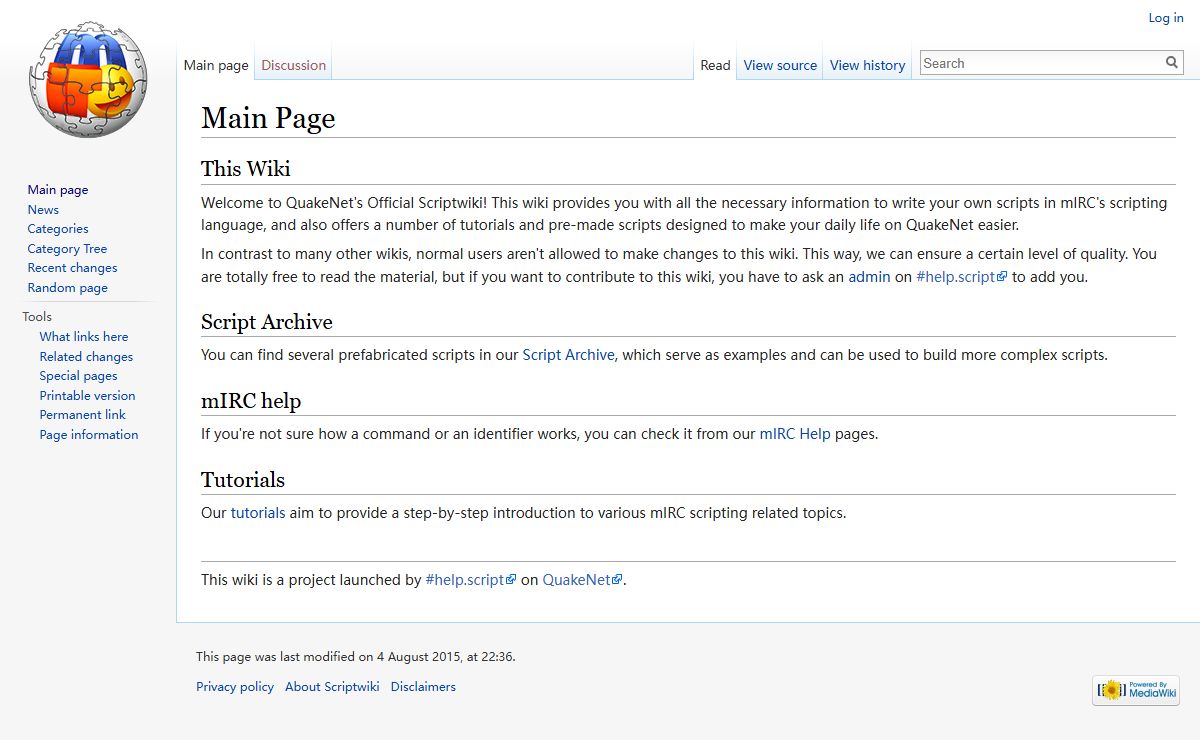Open Recent changes sidebar link
Viewport: 1200px width, 740px height.
click(x=72, y=268)
